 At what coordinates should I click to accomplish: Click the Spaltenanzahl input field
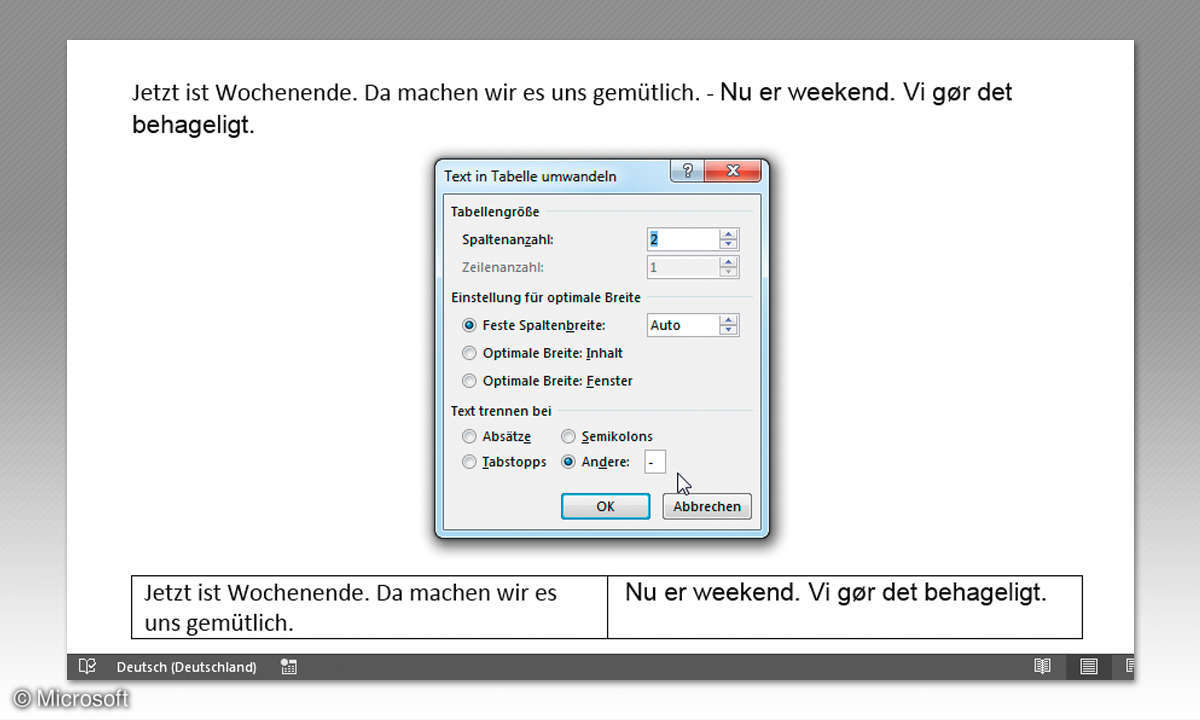(683, 240)
